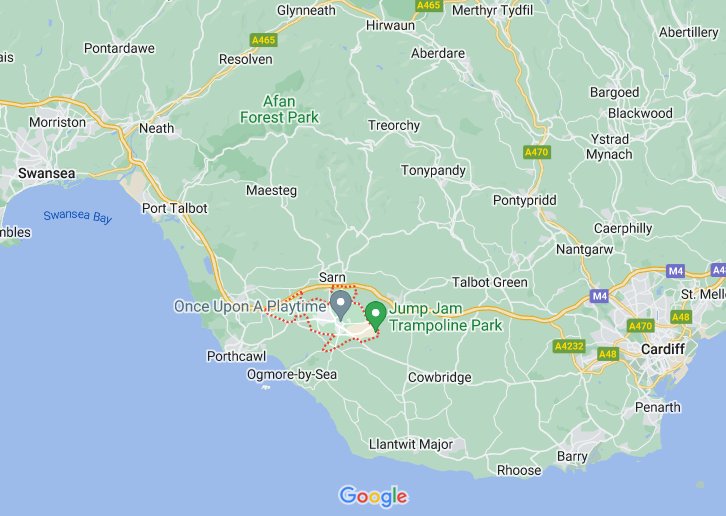This screenshot has width=726, height=516.
Task: Click the Porthcawl town label
Action: tap(236, 356)
